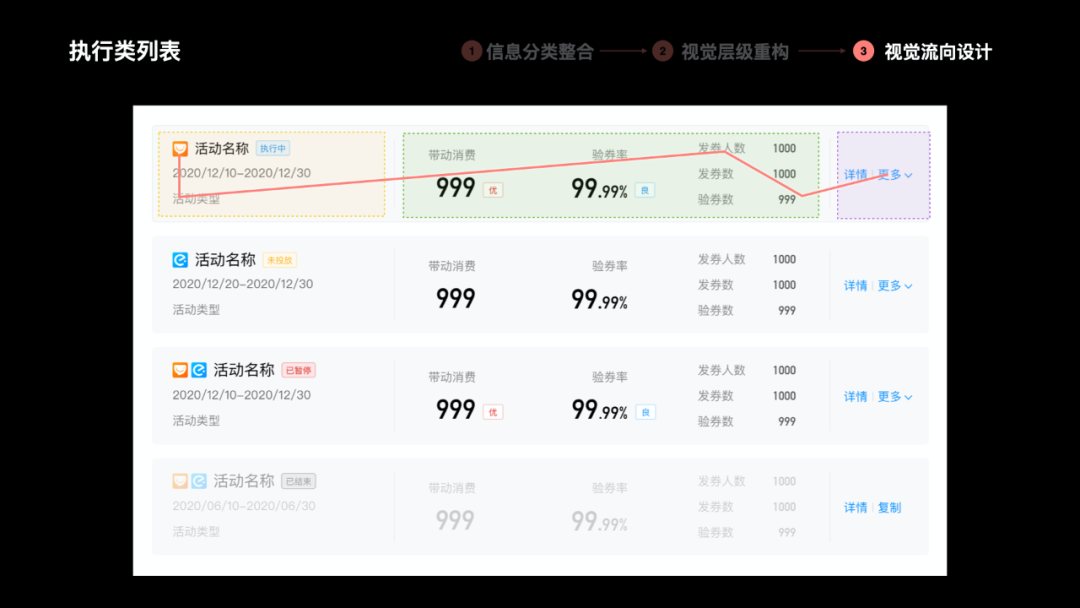
Task: Open 详情 for the 已结束 activity
Action: coord(855,507)
